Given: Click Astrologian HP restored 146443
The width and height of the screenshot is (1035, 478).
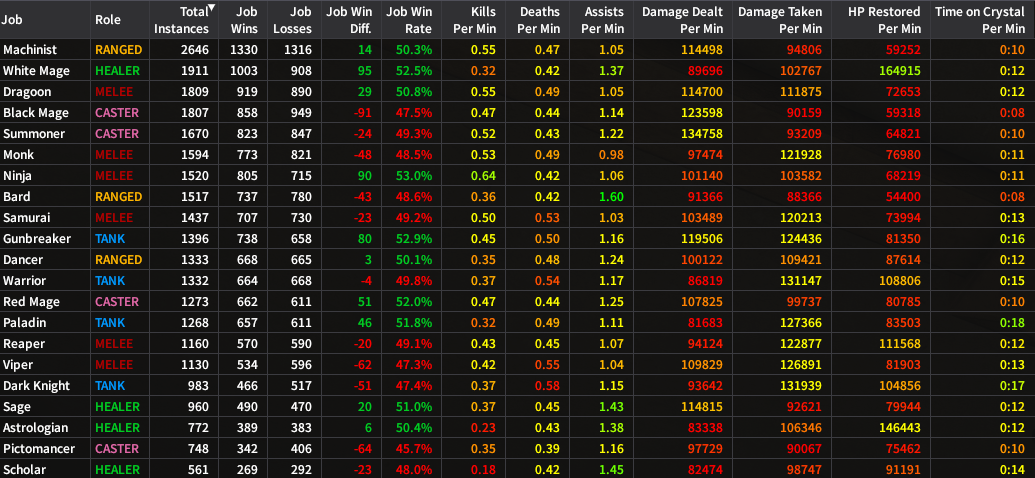Looking at the screenshot, I should click(x=902, y=428).
